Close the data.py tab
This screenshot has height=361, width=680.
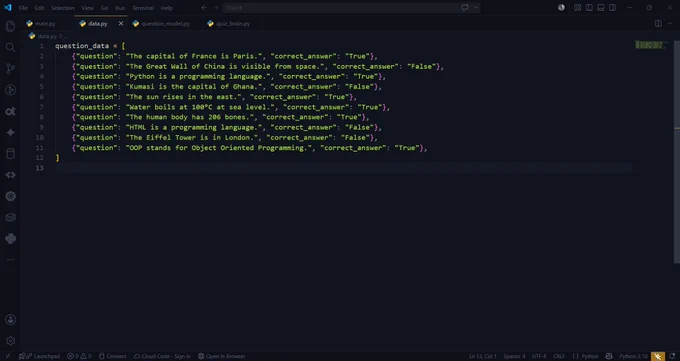pyautogui.click(x=121, y=23)
